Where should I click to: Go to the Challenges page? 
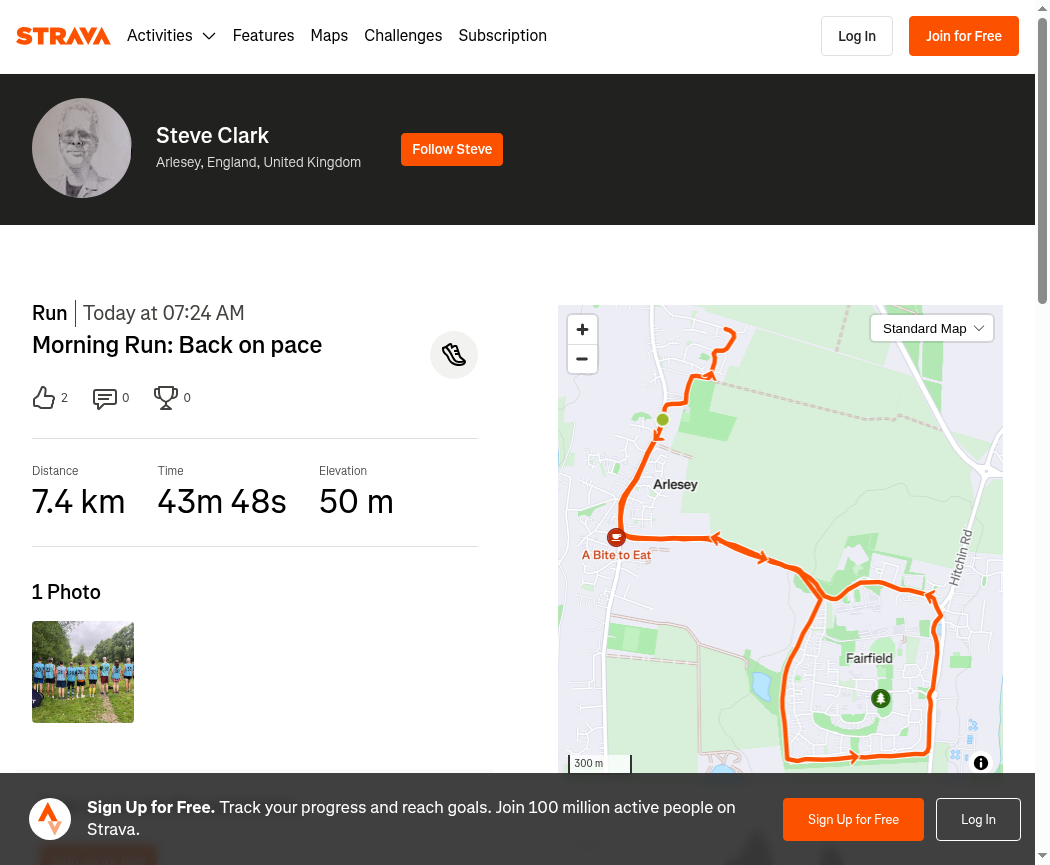403,35
